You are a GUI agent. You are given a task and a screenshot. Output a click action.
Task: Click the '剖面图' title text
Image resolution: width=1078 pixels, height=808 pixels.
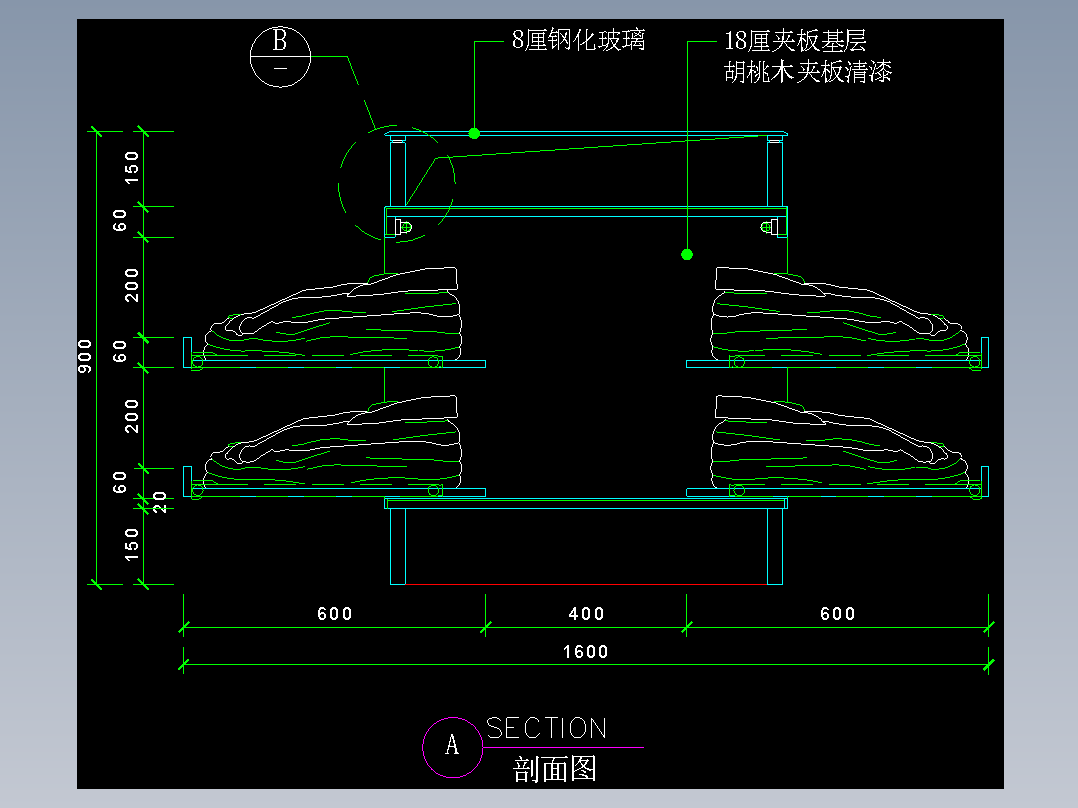pyautogui.click(x=555, y=769)
